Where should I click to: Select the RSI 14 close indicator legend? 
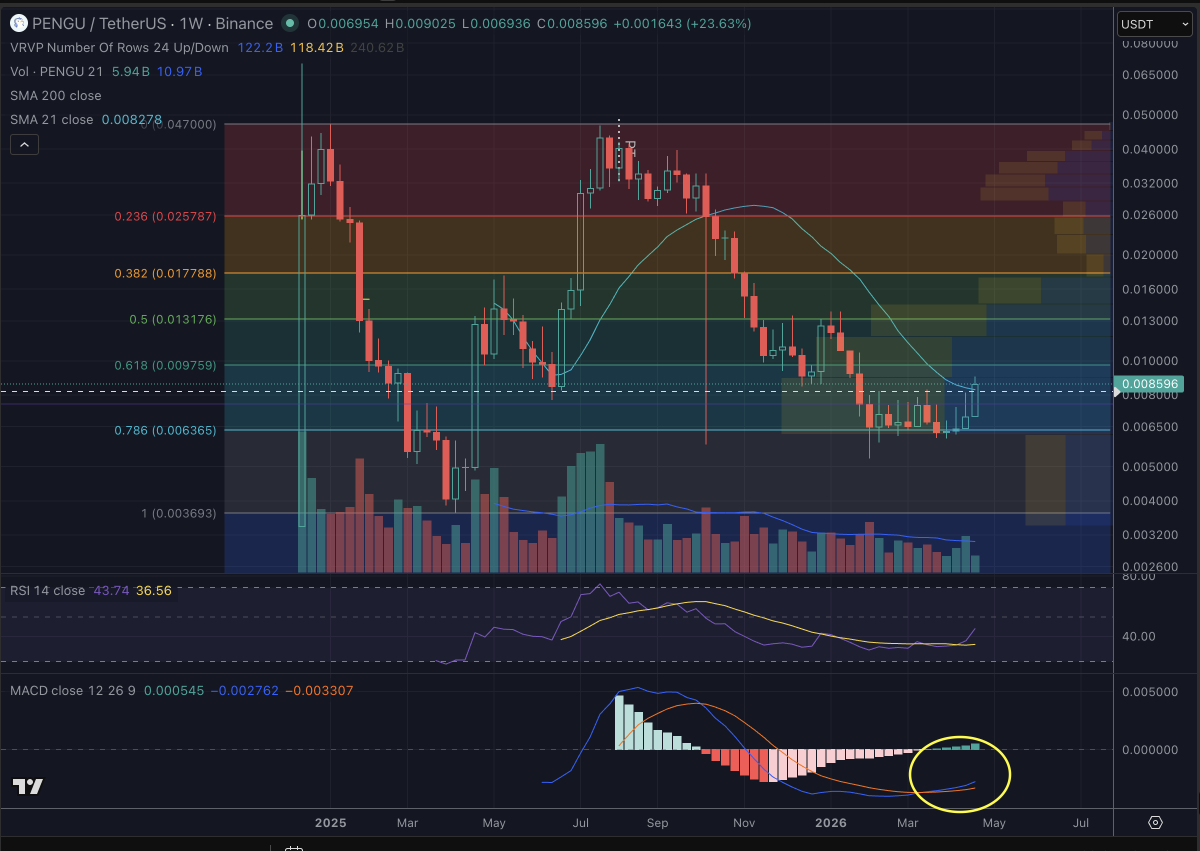pos(48,590)
